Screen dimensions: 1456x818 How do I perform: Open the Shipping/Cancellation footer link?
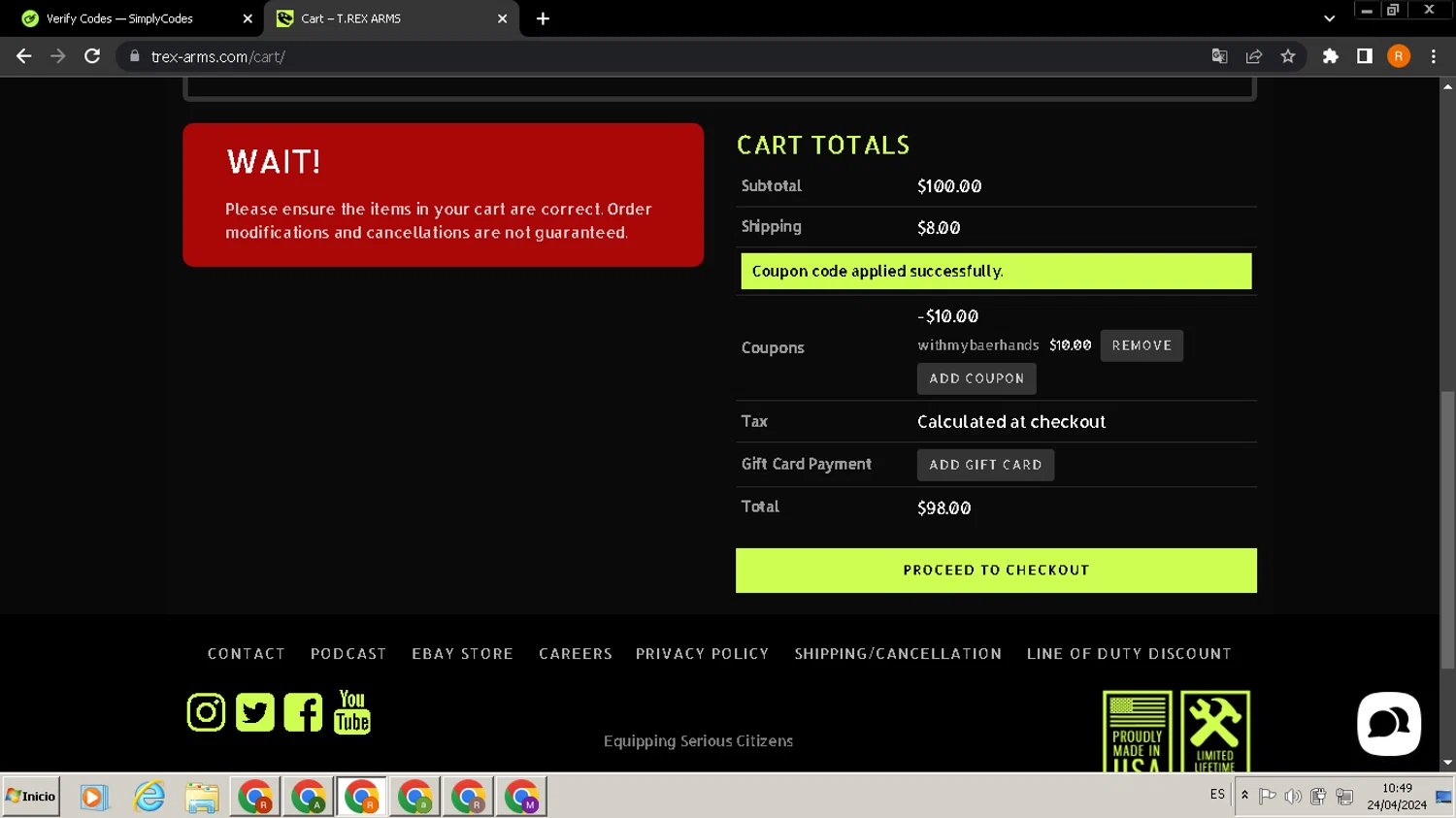(898, 654)
